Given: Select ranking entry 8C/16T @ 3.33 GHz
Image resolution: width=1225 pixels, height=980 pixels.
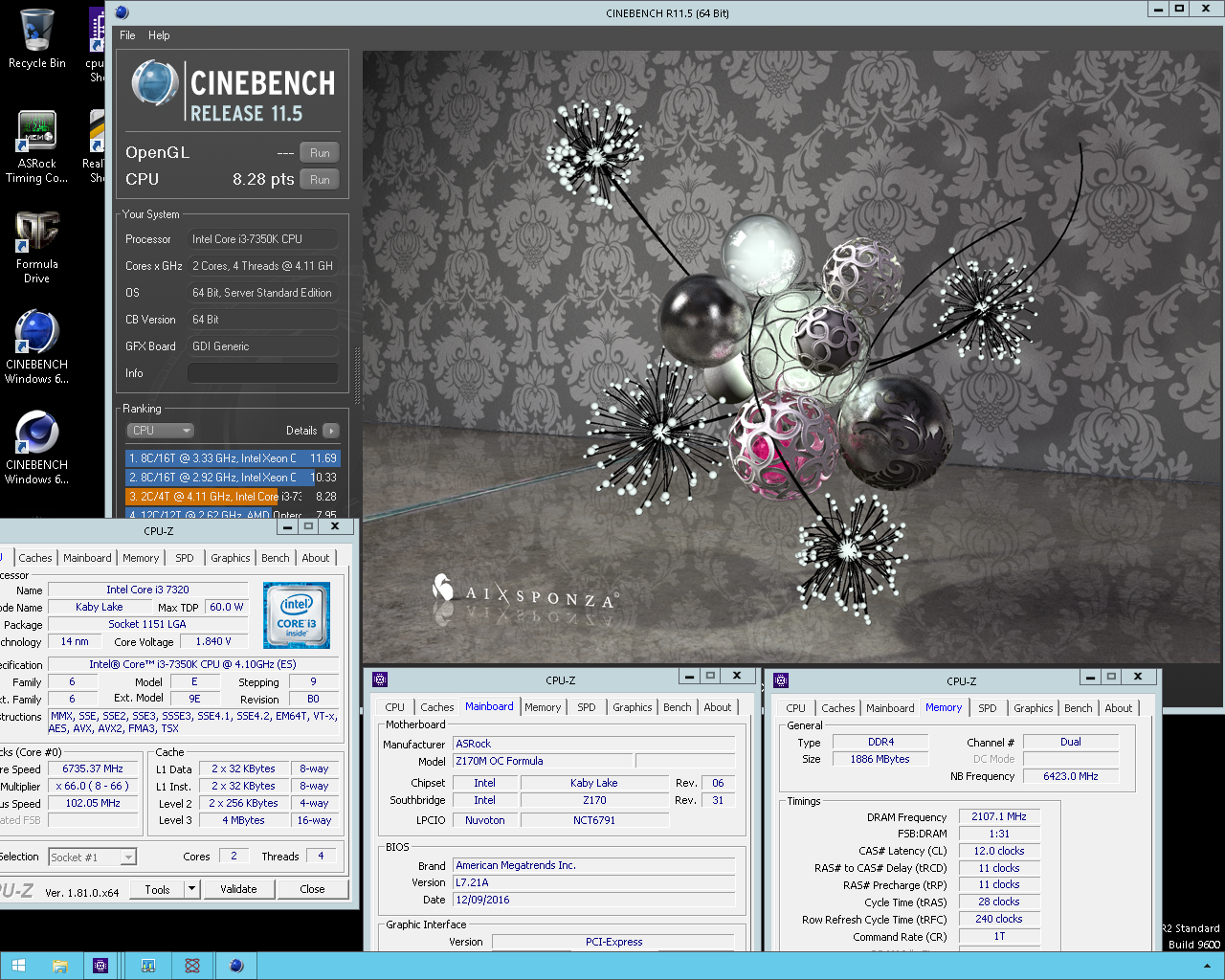Looking at the screenshot, I should coord(233,458).
